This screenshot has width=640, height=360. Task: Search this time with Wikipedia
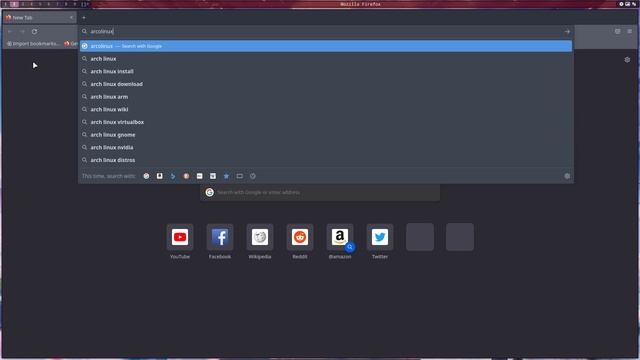click(x=213, y=176)
